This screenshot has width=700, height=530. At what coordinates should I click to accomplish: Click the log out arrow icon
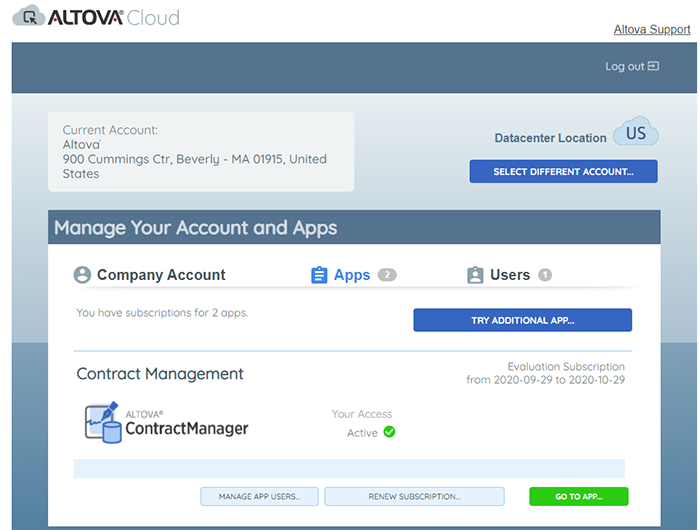[x=654, y=66]
